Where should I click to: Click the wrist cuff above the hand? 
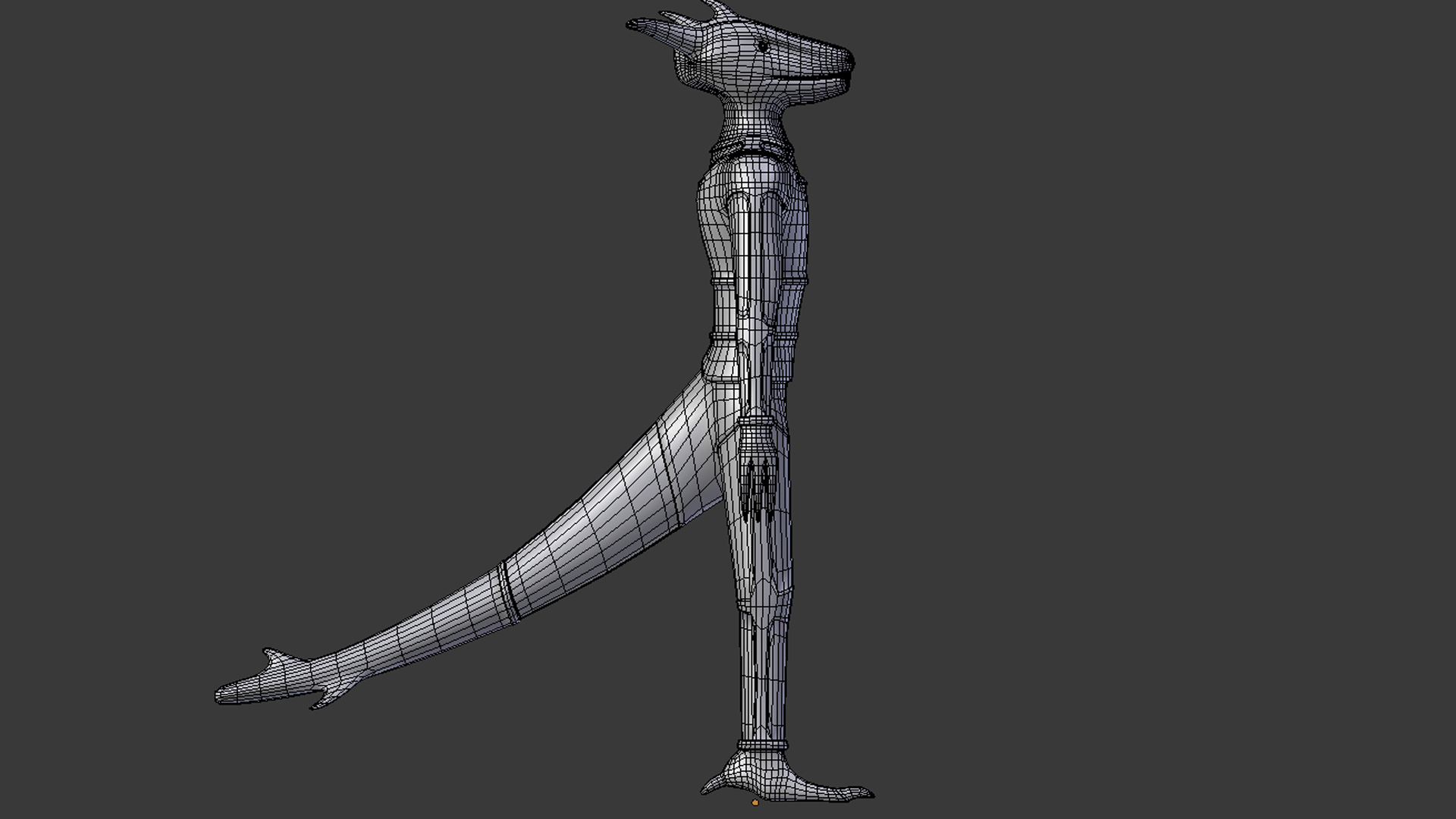[756, 419]
